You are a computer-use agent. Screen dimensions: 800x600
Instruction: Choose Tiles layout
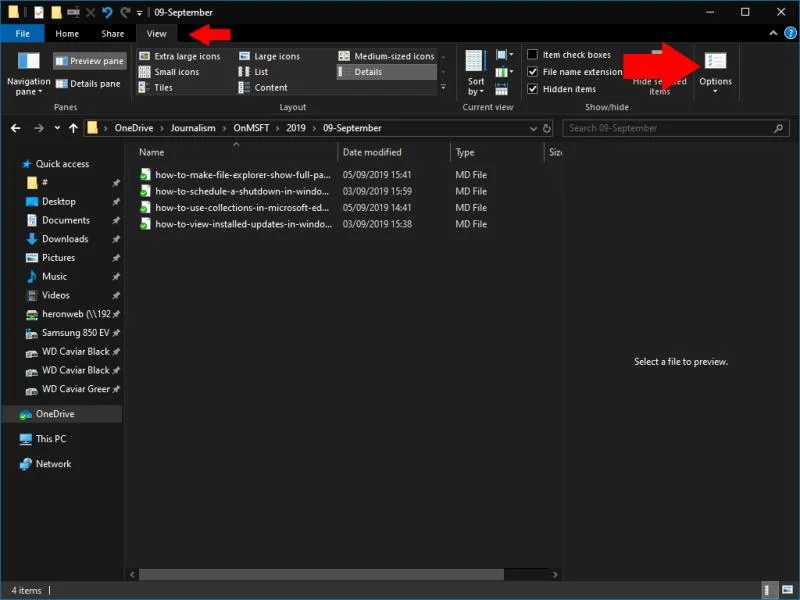(x=156, y=88)
